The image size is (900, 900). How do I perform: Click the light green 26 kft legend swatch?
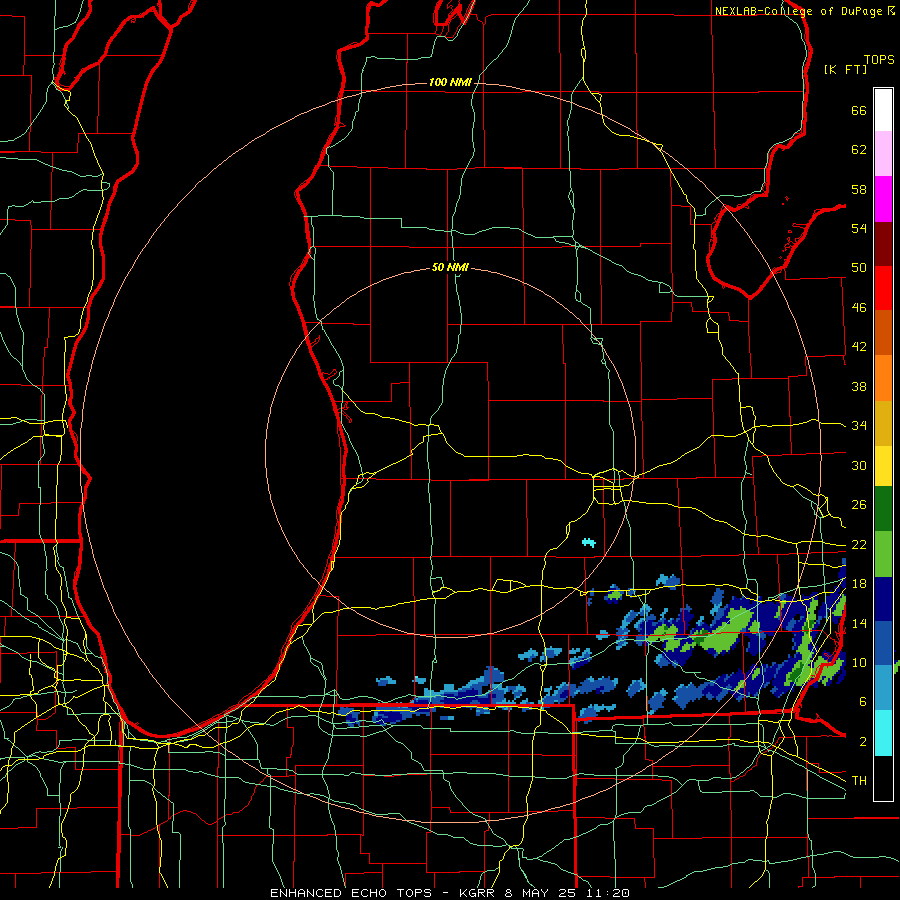click(x=883, y=554)
